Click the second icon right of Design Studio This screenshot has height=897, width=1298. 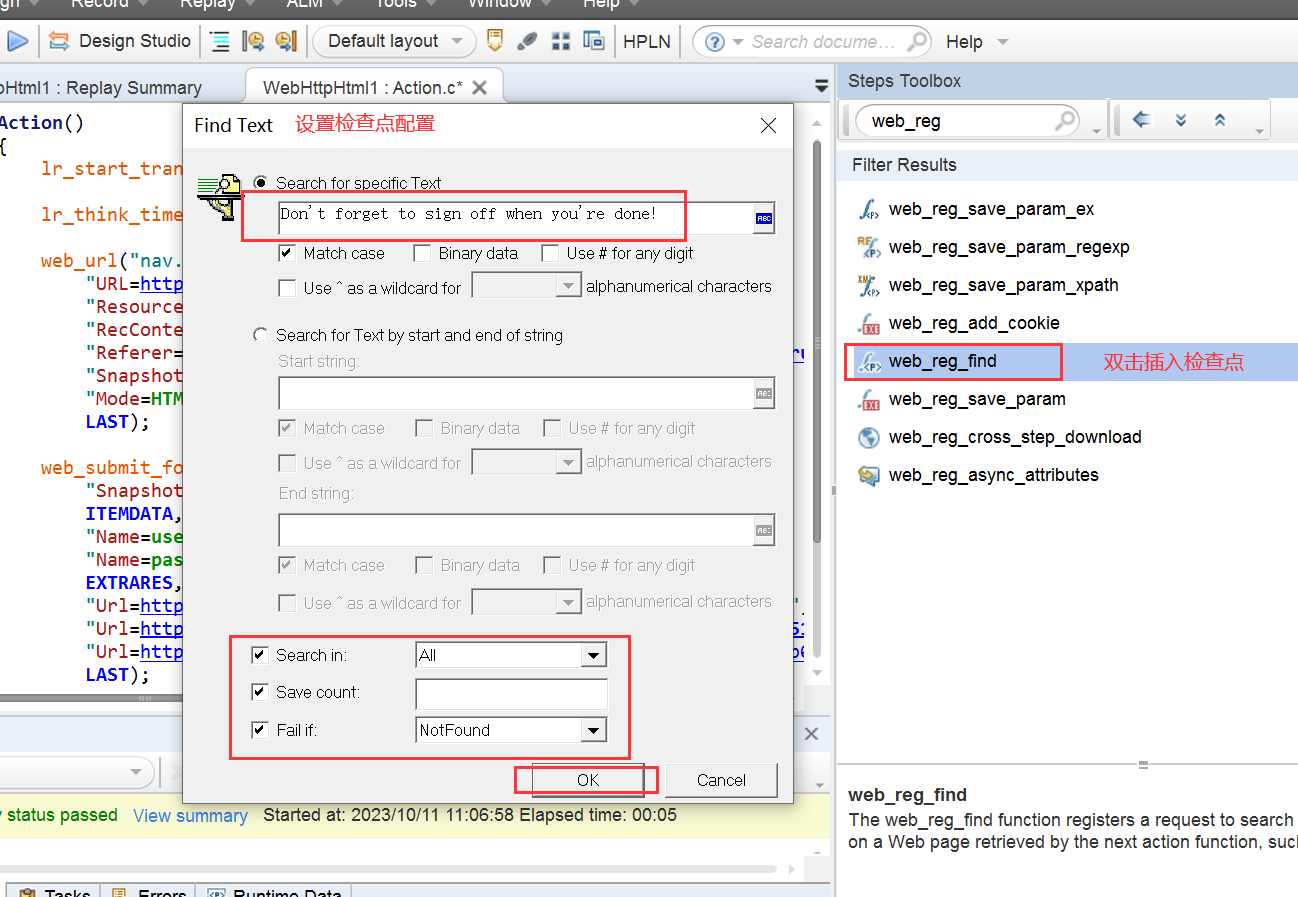tap(253, 41)
